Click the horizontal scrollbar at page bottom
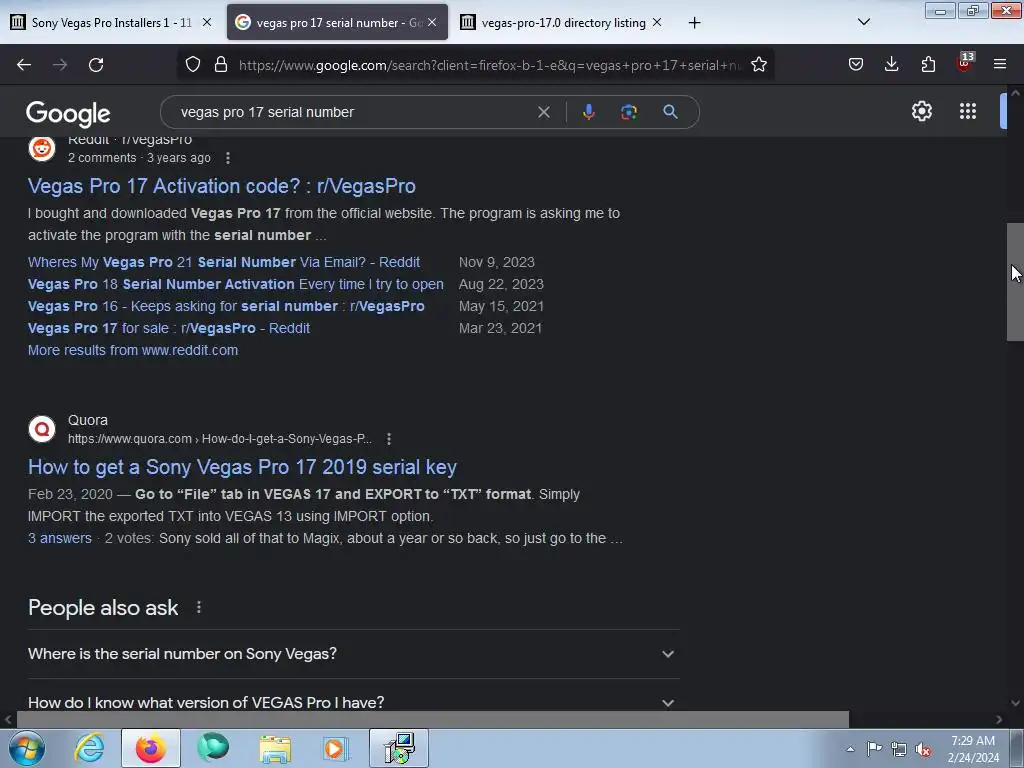This screenshot has height=768, width=1024. point(432,720)
